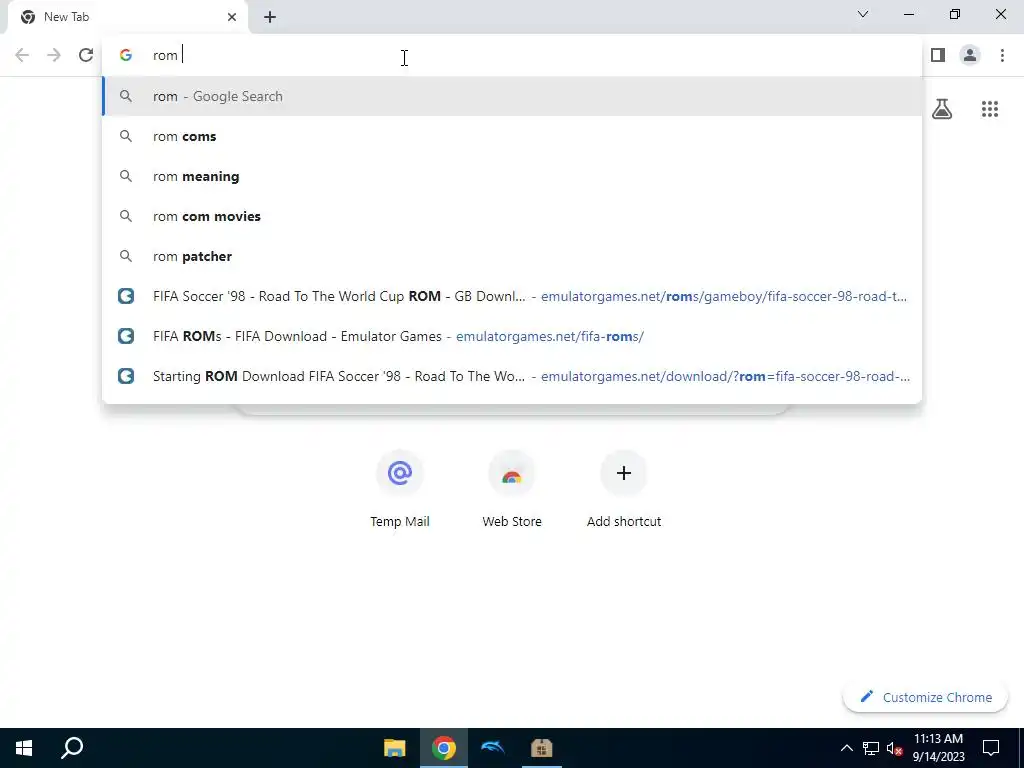Open Chrome three-dot menu
The width and height of the screenshot is (1024, 768).
coord(1002,55)
